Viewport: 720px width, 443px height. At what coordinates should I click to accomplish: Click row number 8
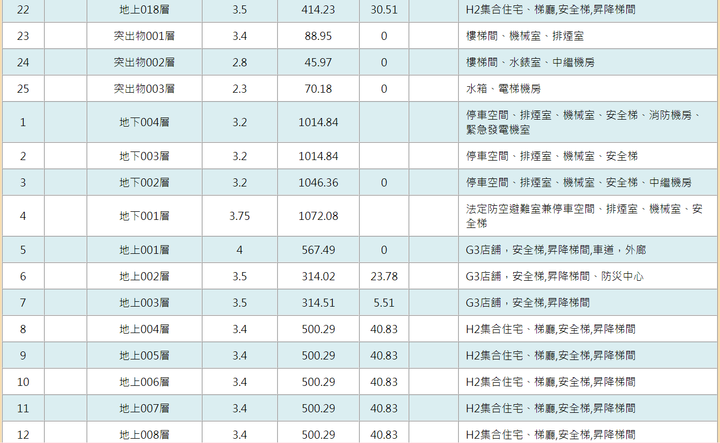[23, 329]
